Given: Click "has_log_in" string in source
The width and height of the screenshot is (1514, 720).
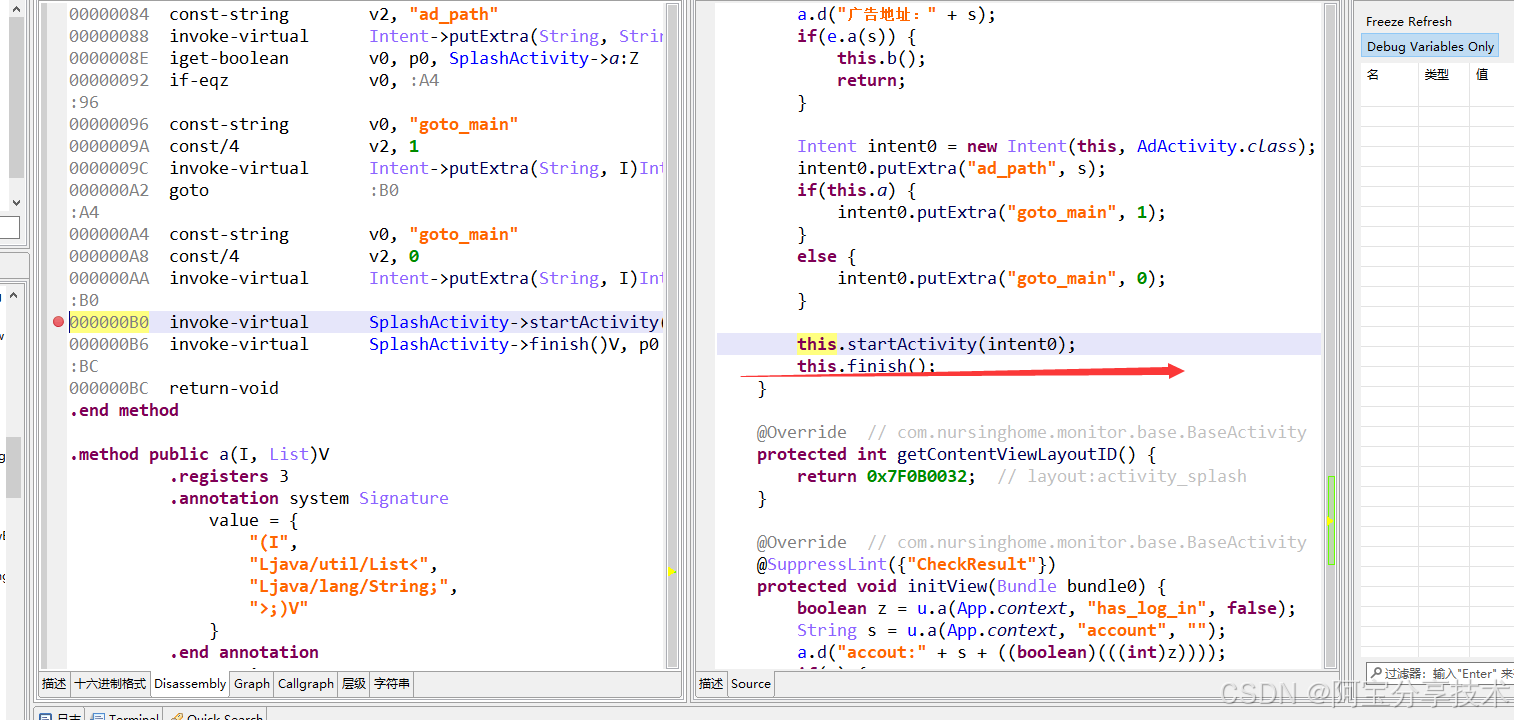Looking at the screenshot, I should (x=1151, y=608).
